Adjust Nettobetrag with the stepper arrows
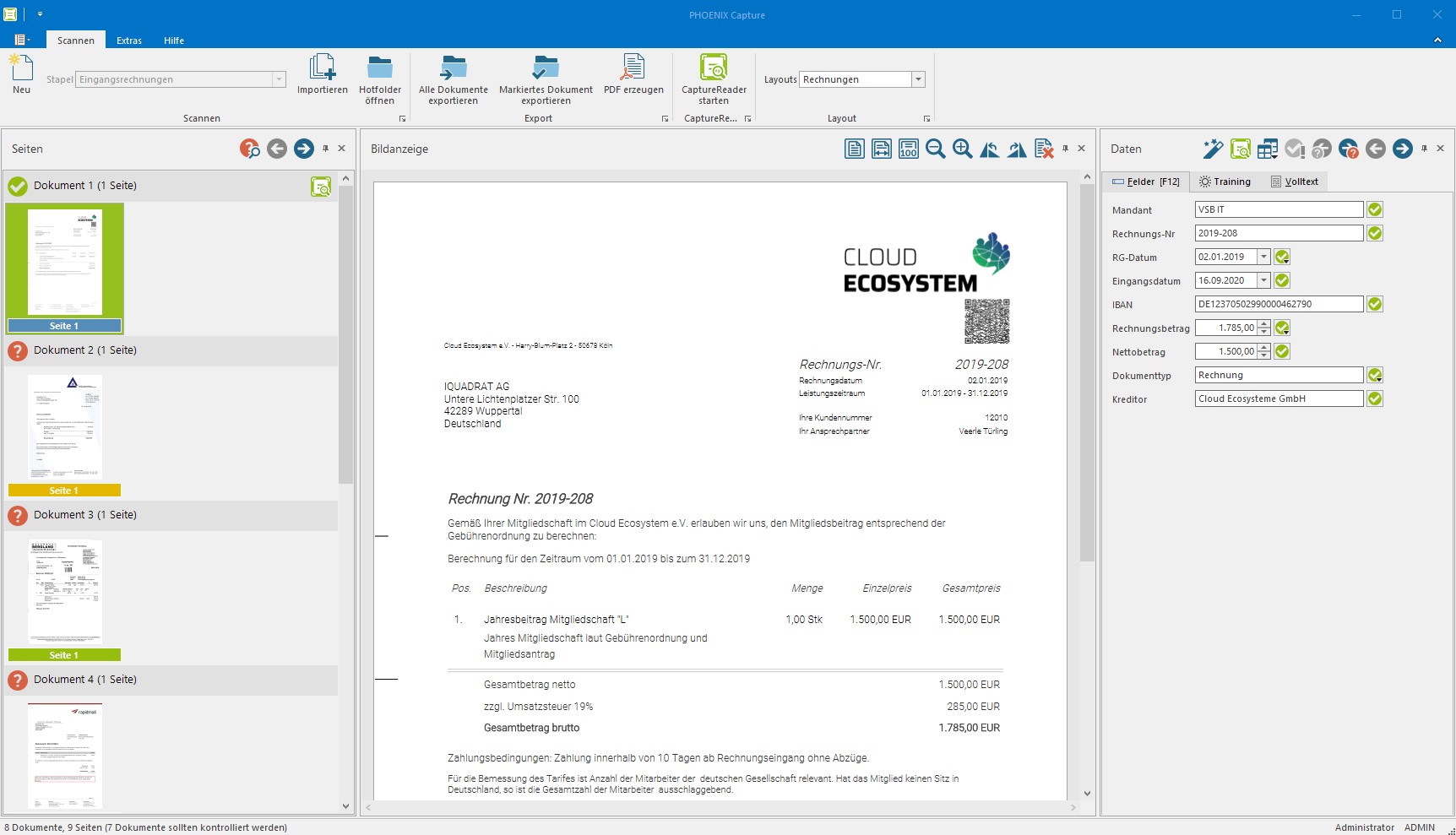This screenshot has width=1456, height=835. [1263, 351]
